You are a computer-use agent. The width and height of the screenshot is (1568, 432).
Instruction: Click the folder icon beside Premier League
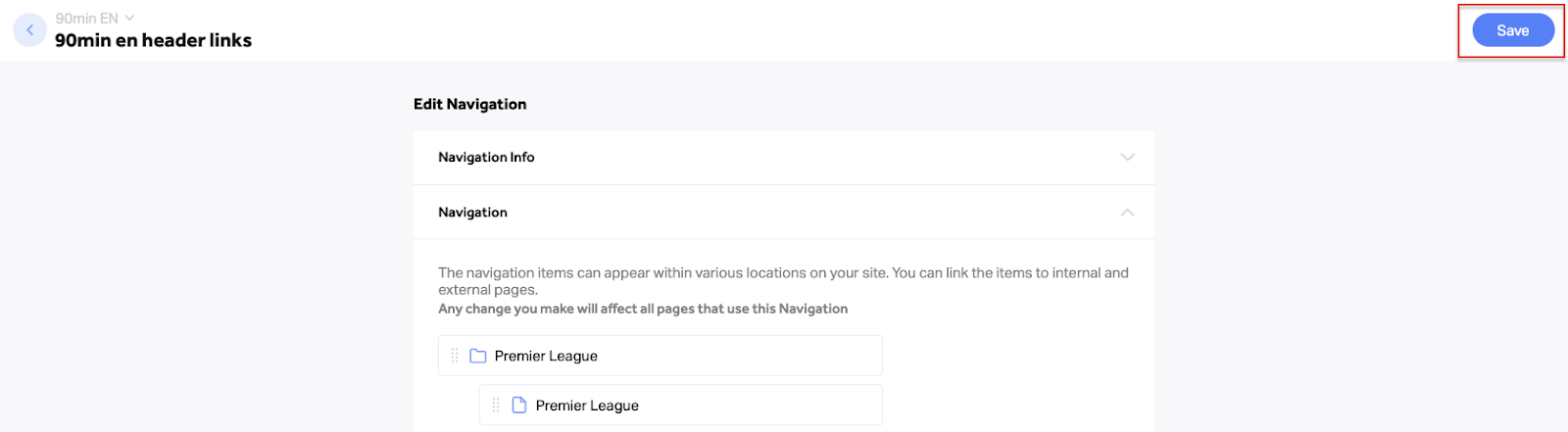(x=478, y=356)
